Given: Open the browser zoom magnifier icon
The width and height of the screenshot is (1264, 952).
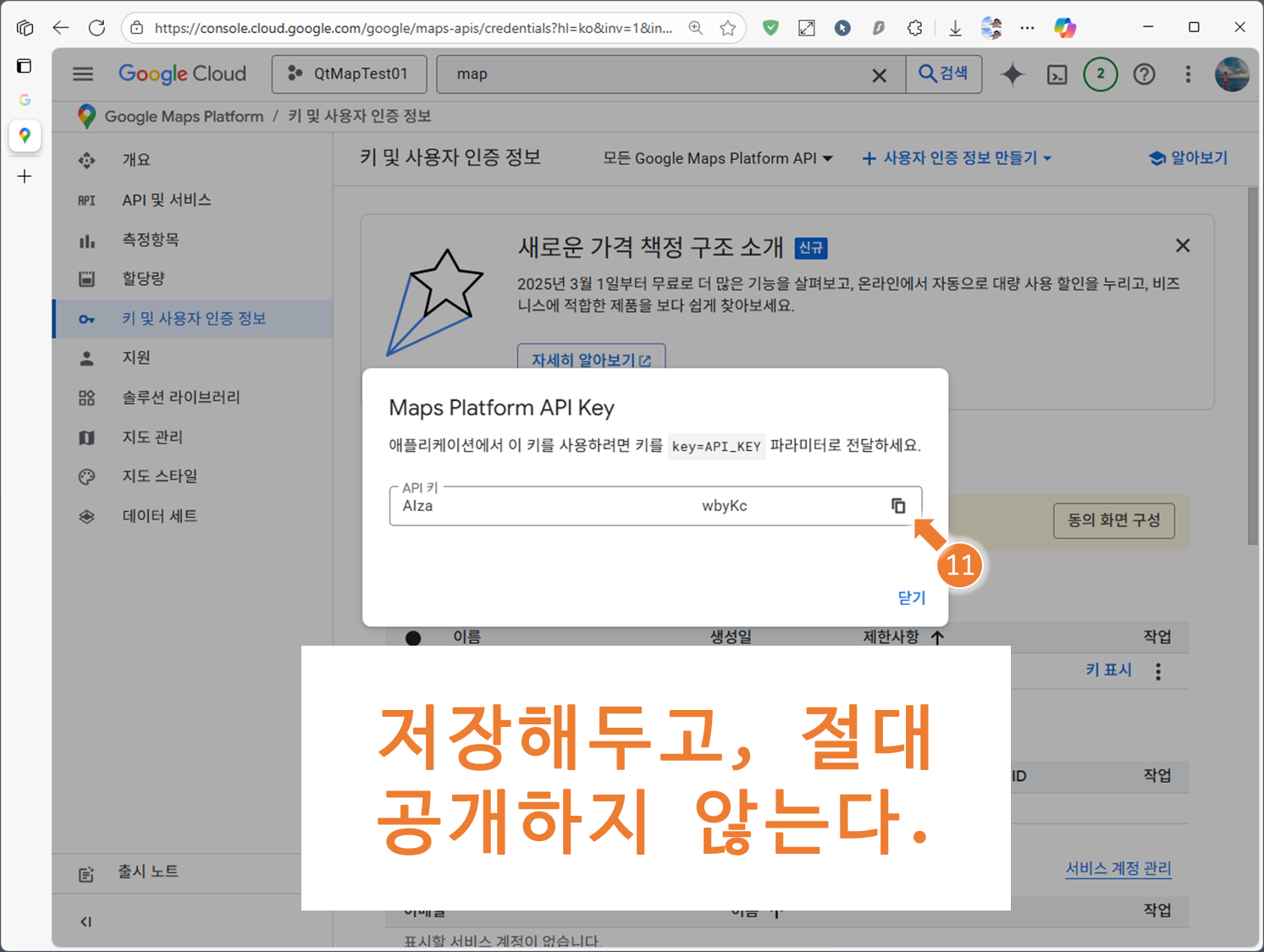Looking at the screenshot, I should click(695, 28).
